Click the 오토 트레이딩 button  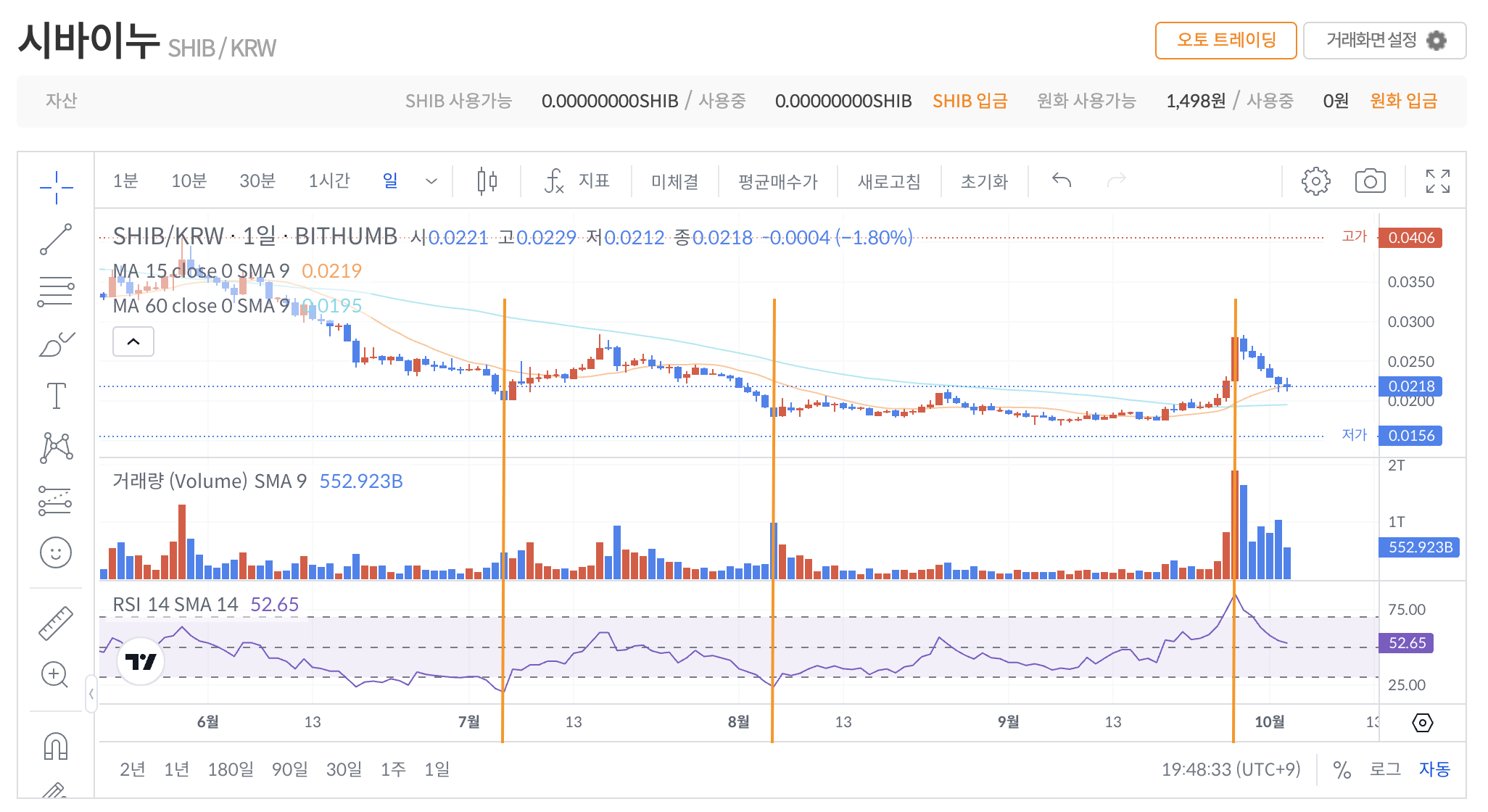tap(1225, 41)
